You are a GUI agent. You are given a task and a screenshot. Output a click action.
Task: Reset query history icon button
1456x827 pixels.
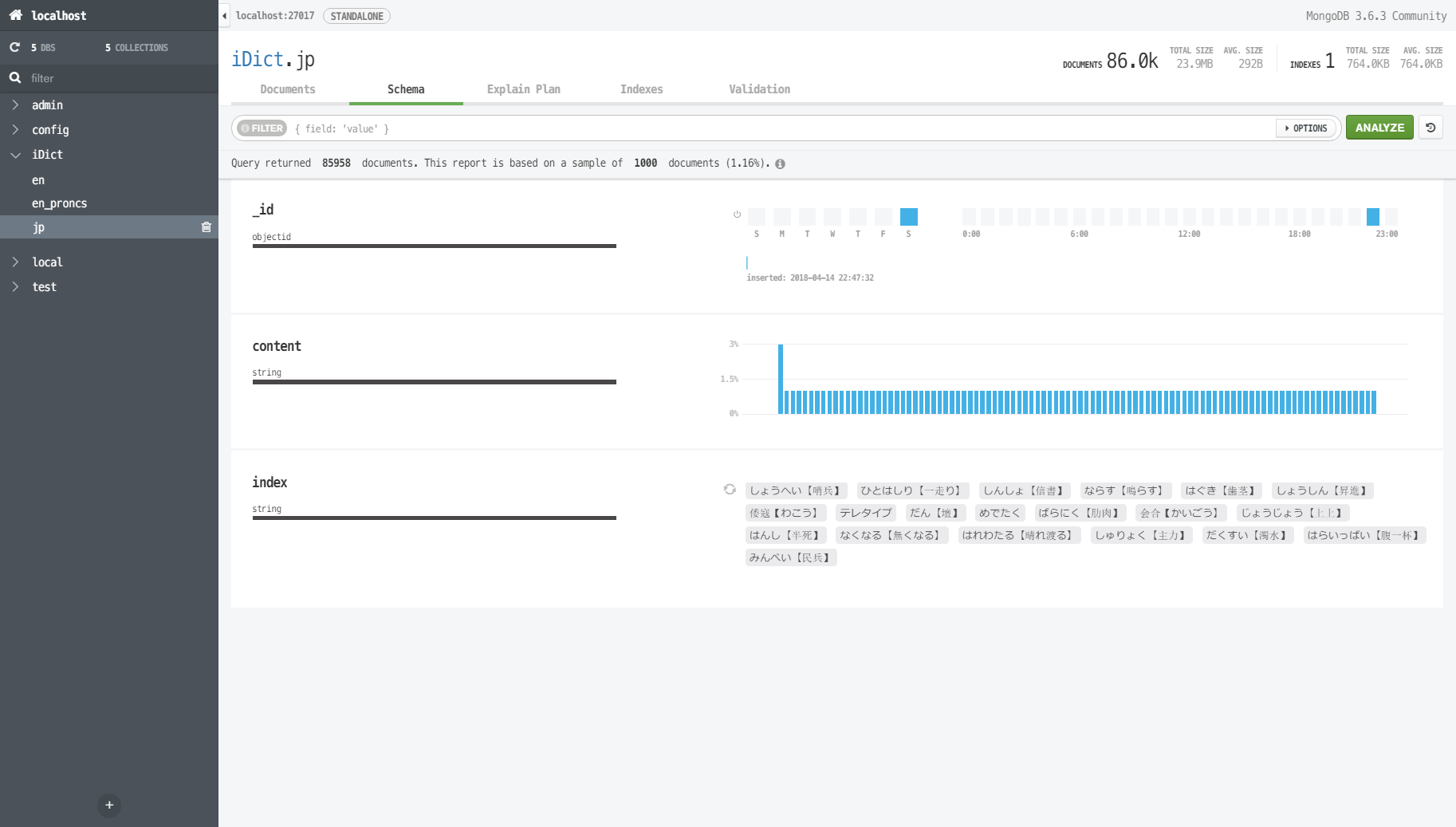pyautogui.click(x=1430, y=128)
